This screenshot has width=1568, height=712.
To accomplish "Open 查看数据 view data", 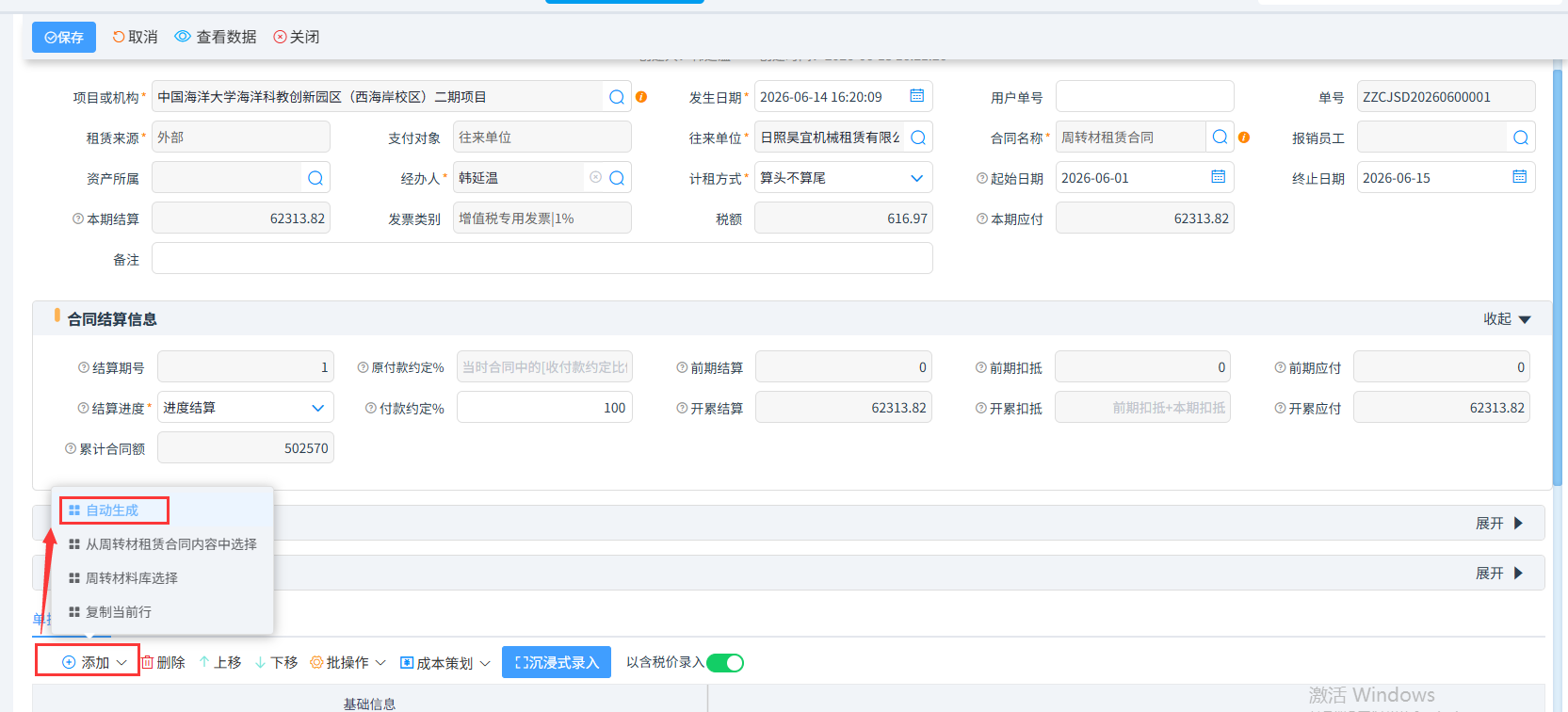I will (216, 37).
